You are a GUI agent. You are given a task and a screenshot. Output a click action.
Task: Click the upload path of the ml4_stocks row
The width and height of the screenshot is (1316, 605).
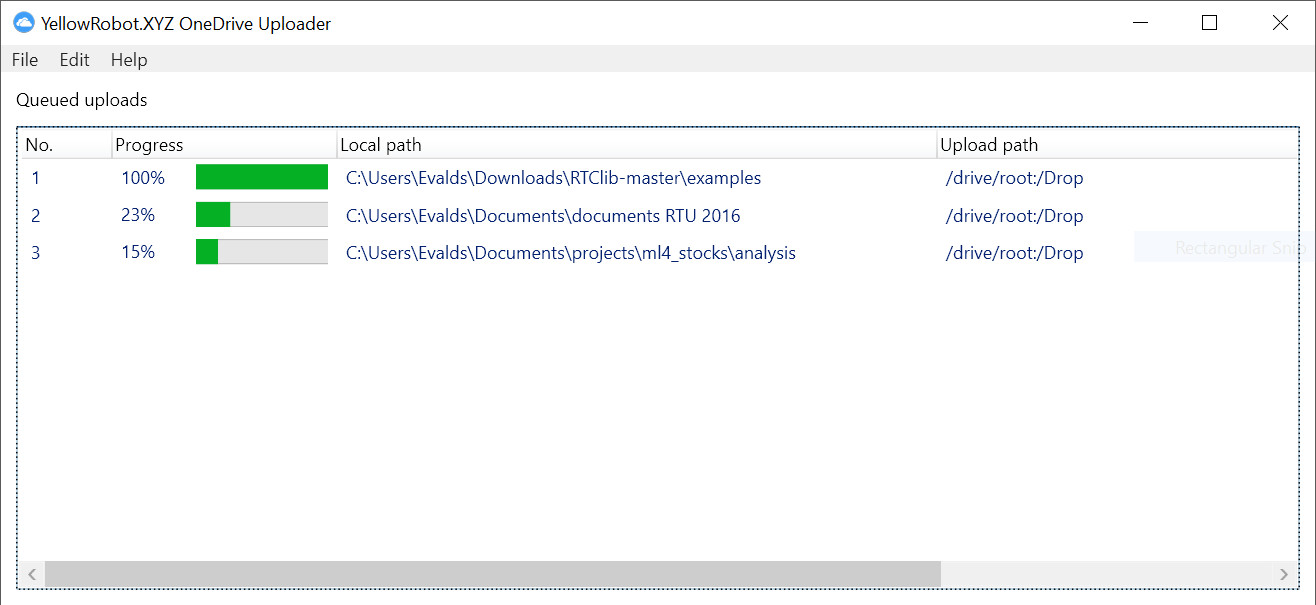coord(1014,253)
